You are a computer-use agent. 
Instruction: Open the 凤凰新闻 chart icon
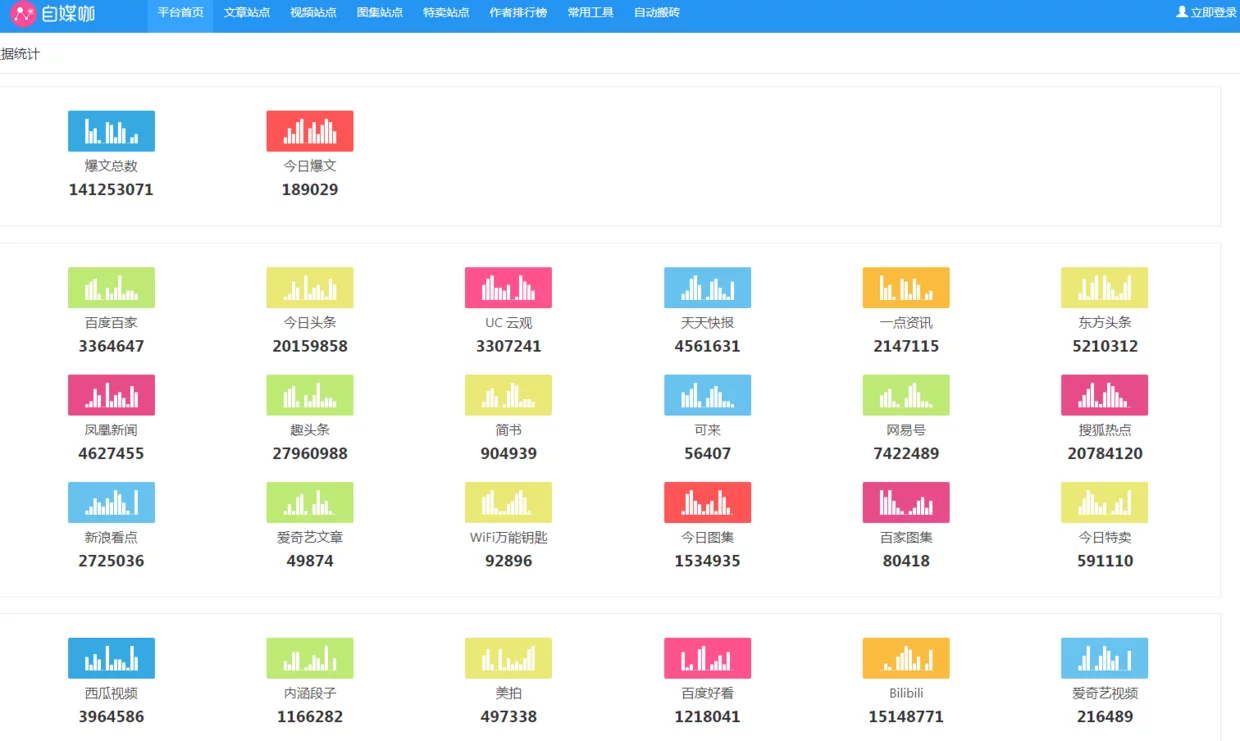point(111,395)
